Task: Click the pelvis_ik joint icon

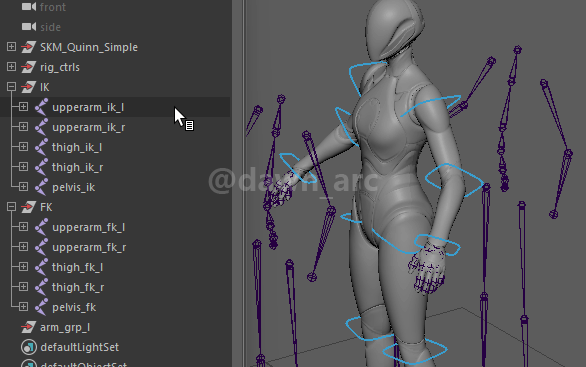Action: [41, 187]
